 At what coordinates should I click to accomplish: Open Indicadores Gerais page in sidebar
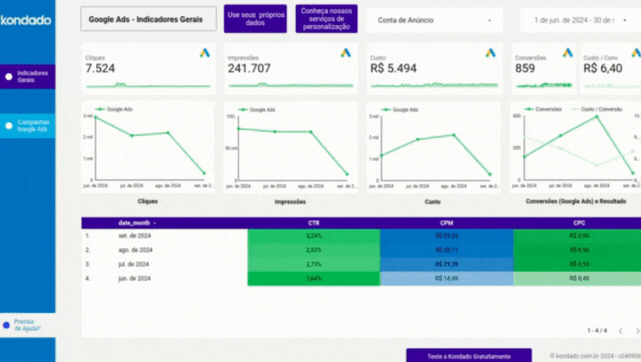(27, 77)
